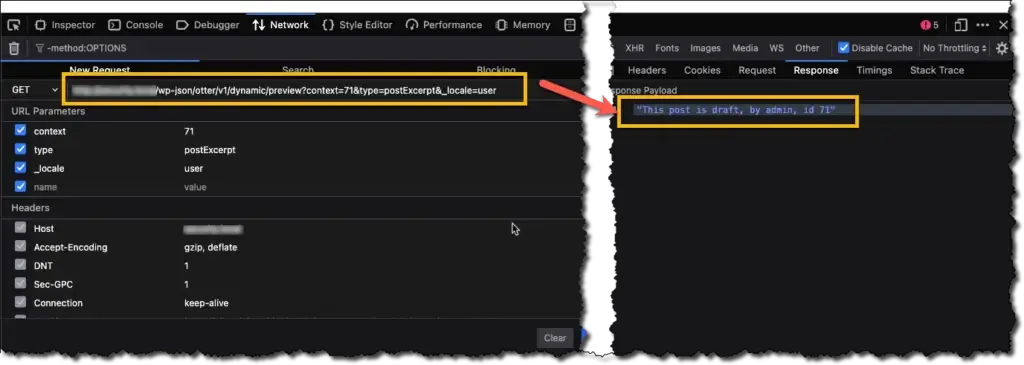Open the devtools three-dots menu
1024x365 pixels.
[x=982, y=25]
